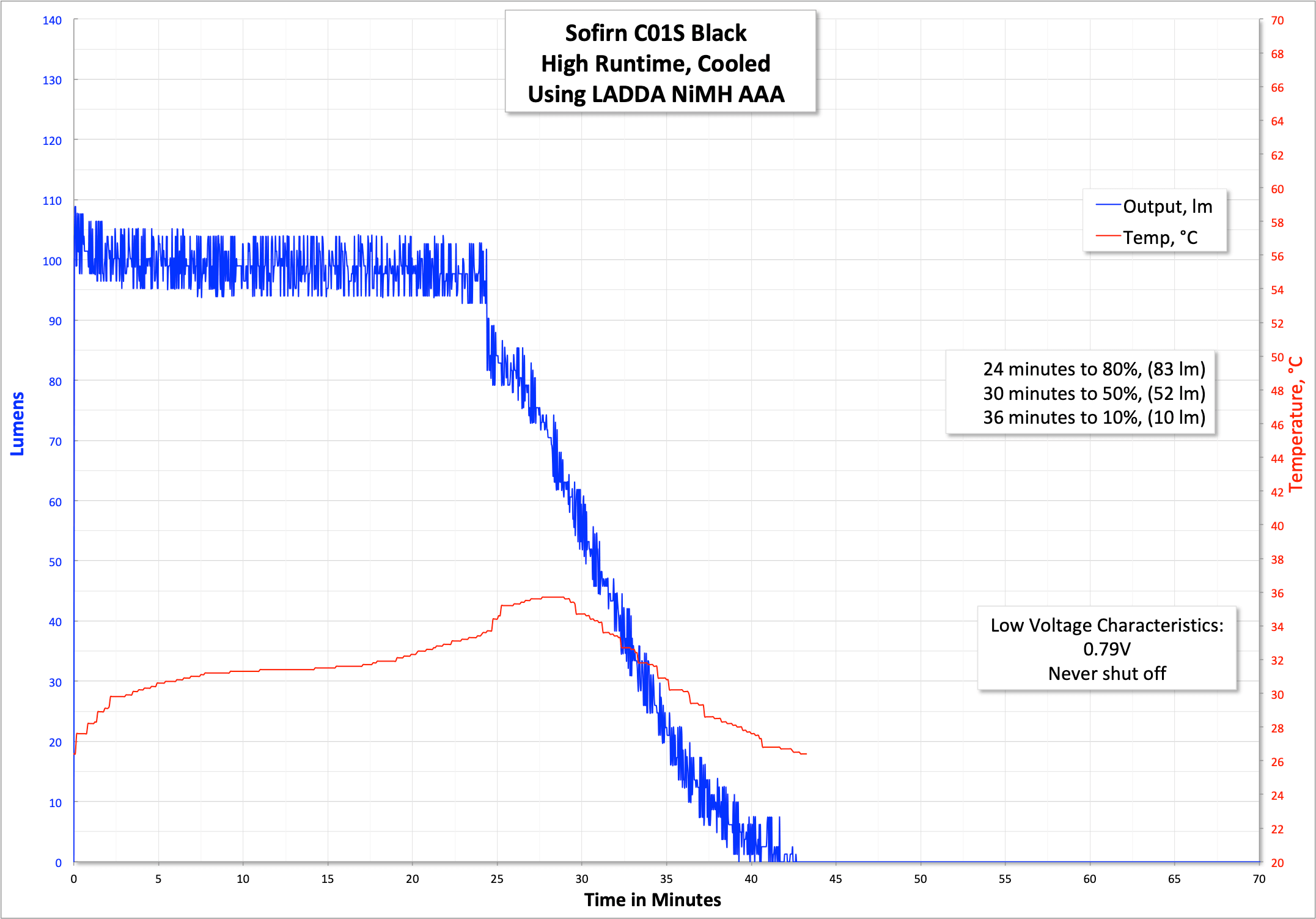Click the Time in Minutes axis title
This screenshot has width=1316, height=919.
click(x=652, y=899)
